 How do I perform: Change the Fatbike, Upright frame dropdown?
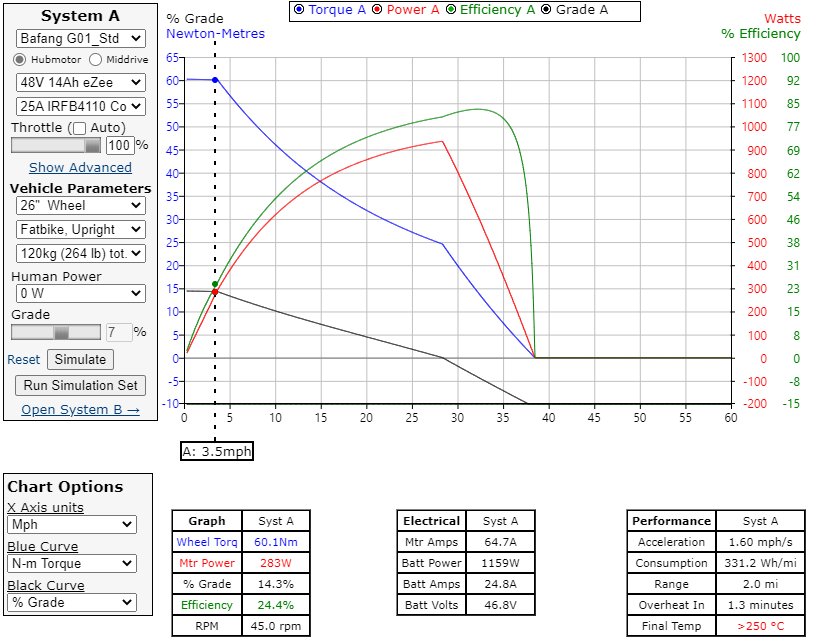click(80, 229)
